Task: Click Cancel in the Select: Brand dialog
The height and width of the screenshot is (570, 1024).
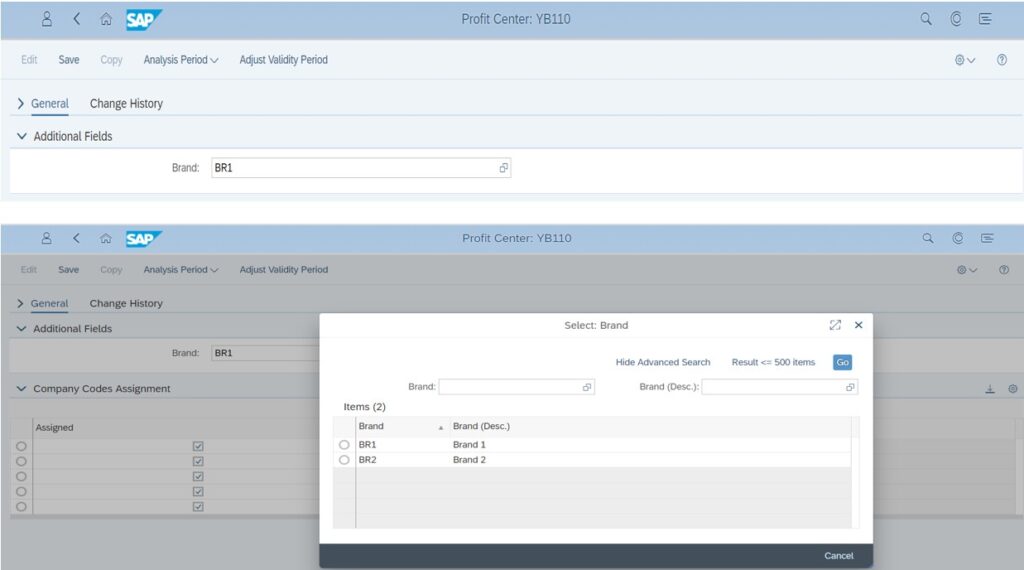Action: pos(838,556)
